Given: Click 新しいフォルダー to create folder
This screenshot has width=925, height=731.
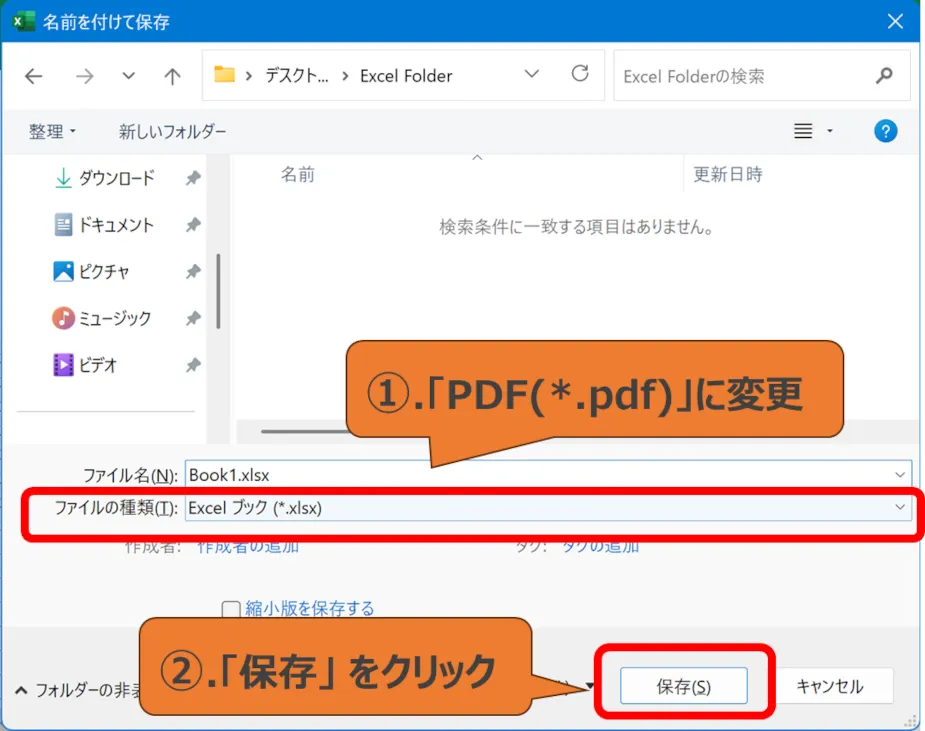Looking at the screenshot, I should (172, 131).
